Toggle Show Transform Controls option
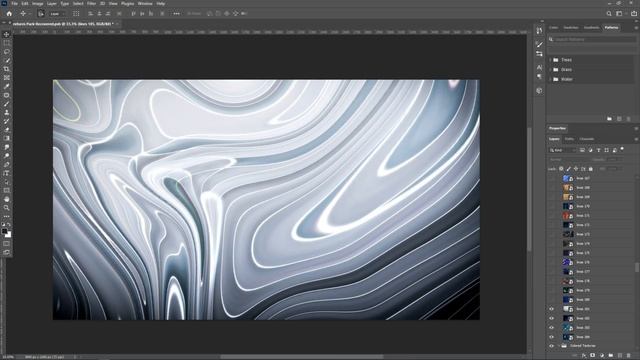 pos(76,13)
